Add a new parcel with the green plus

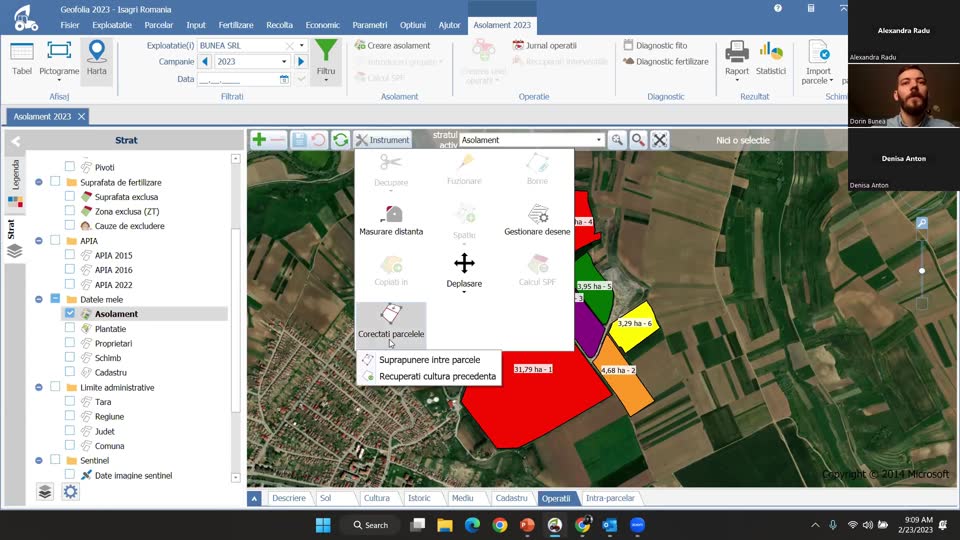tap(259, 140)
